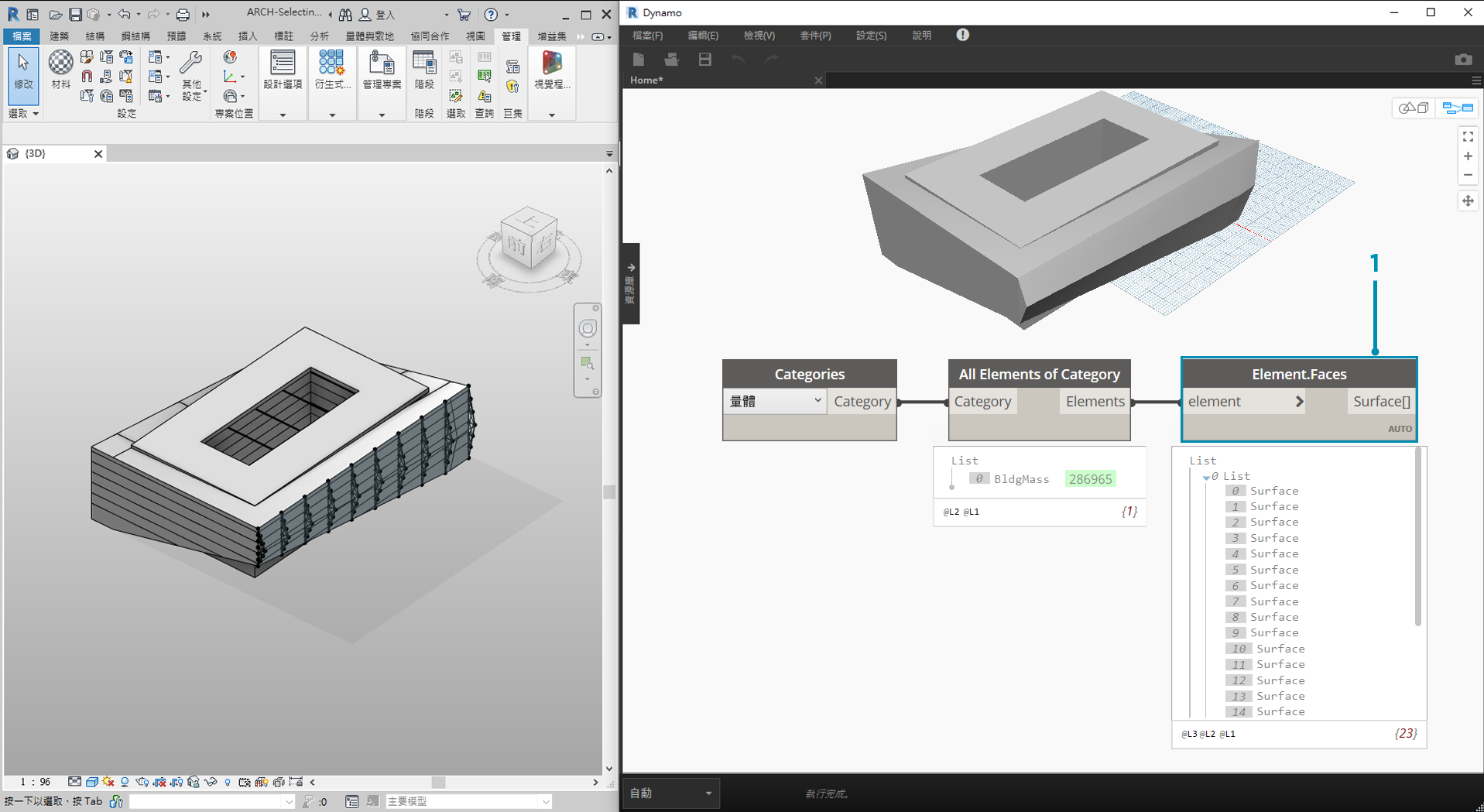Switch to the 建築 (Architecture) ribbon tab
The image size is (1484, 812).
point(59,36)
